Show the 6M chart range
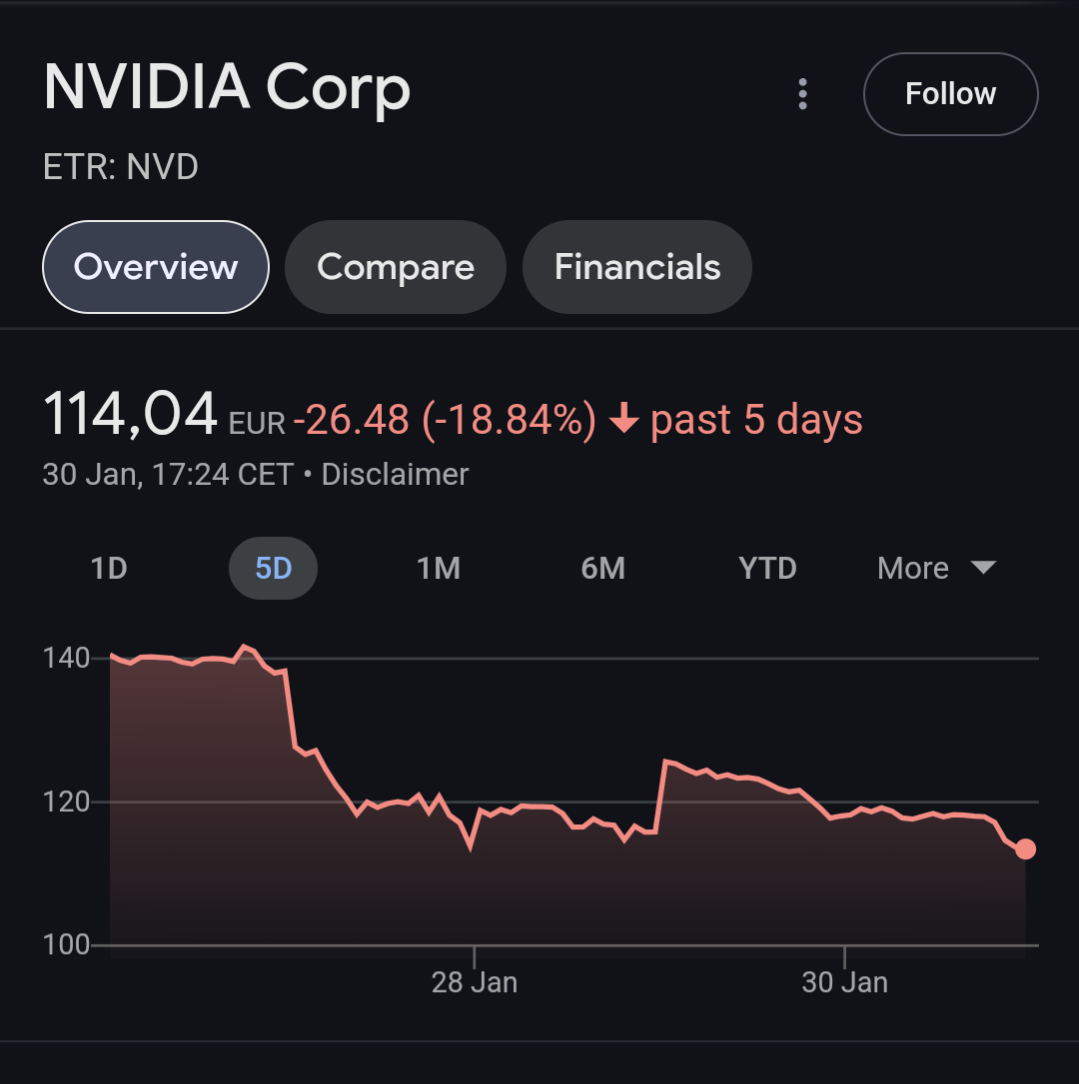Viewport: 1079px width, 1084px height. 603,568
